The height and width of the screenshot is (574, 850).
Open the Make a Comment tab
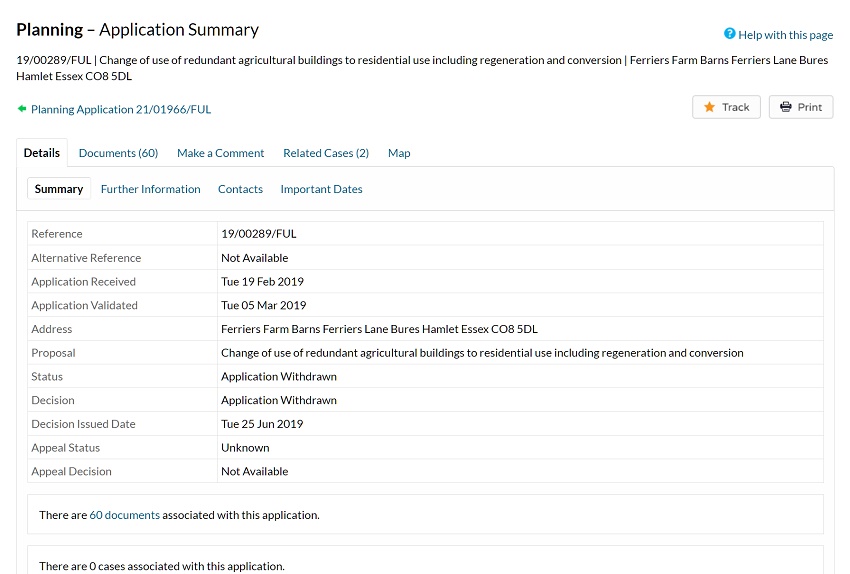click(x=221, y=153)
